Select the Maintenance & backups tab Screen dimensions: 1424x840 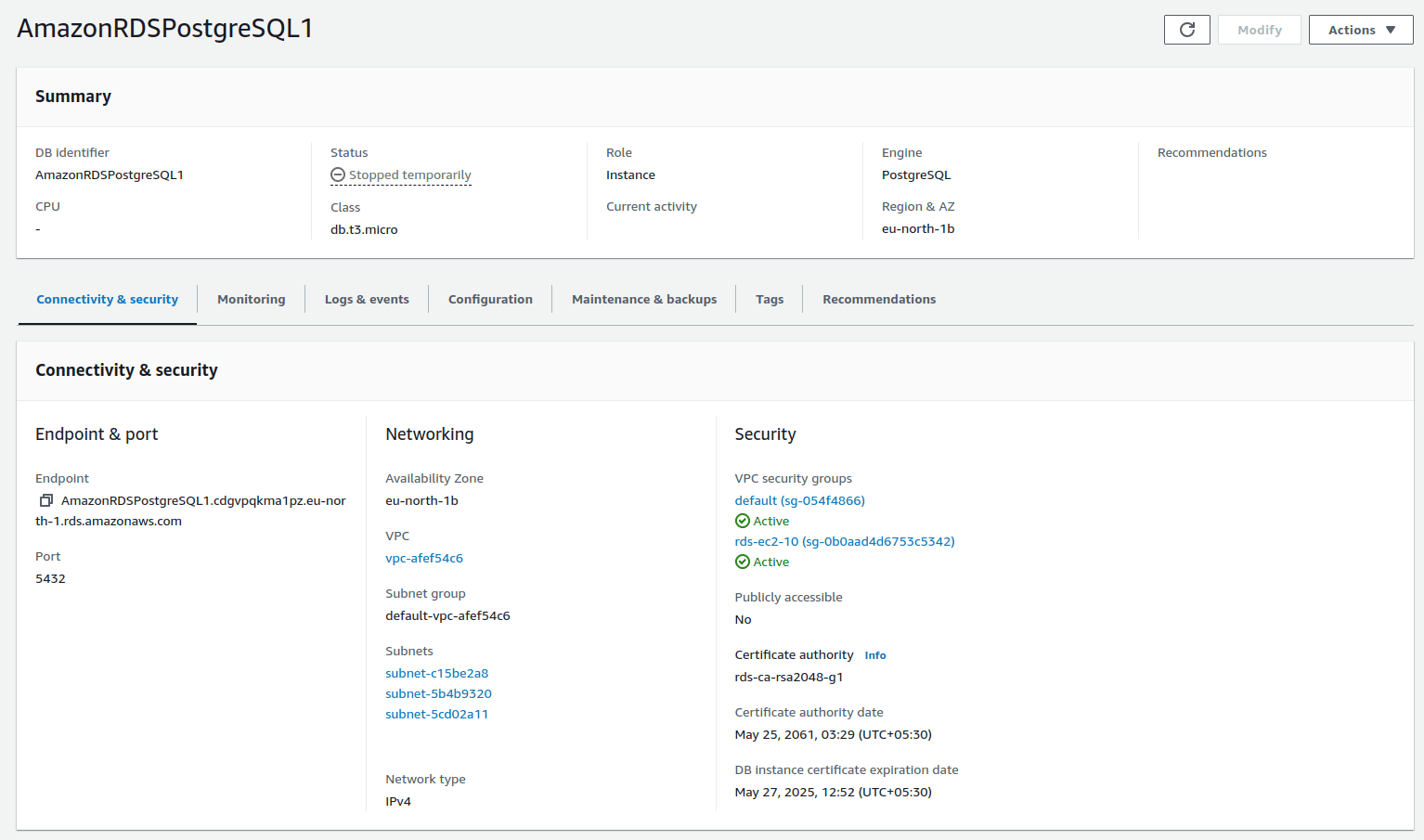(644, 299)
